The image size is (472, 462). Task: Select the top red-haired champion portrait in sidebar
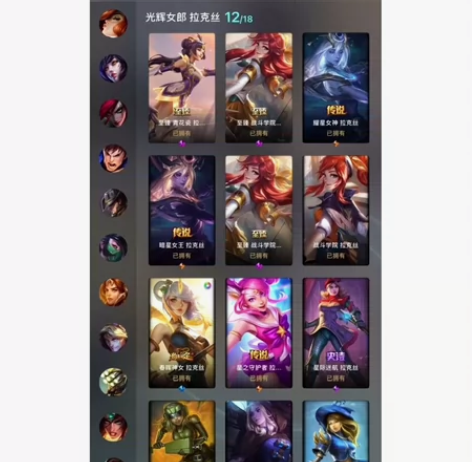(x=113, y=24)
